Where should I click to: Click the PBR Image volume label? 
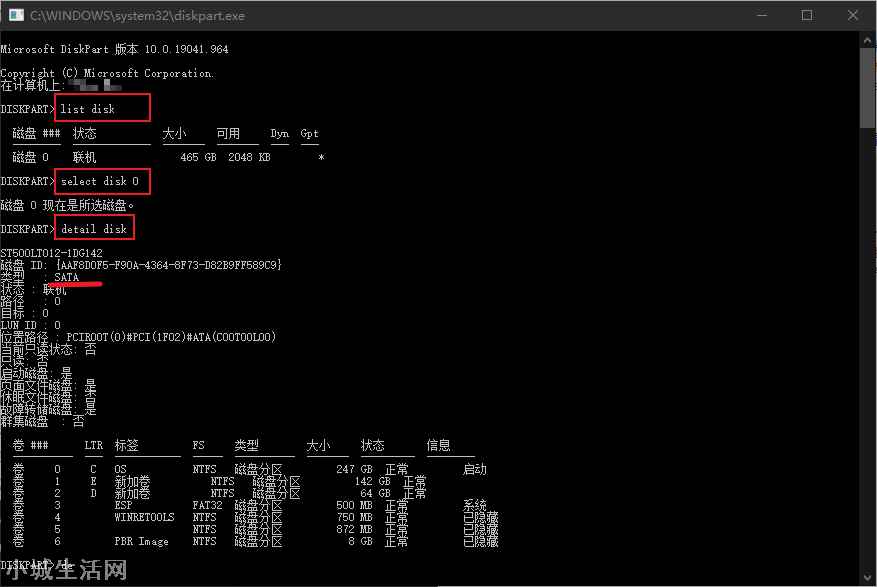(x=142, y=541)
